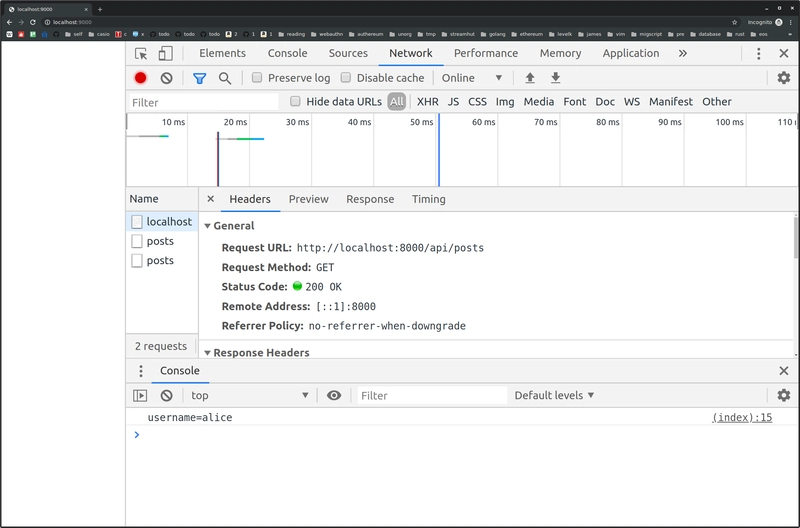Viewport: 800px width, 528px height.
Task: Open Chrome three-dot menu
Action: [790, 22]
